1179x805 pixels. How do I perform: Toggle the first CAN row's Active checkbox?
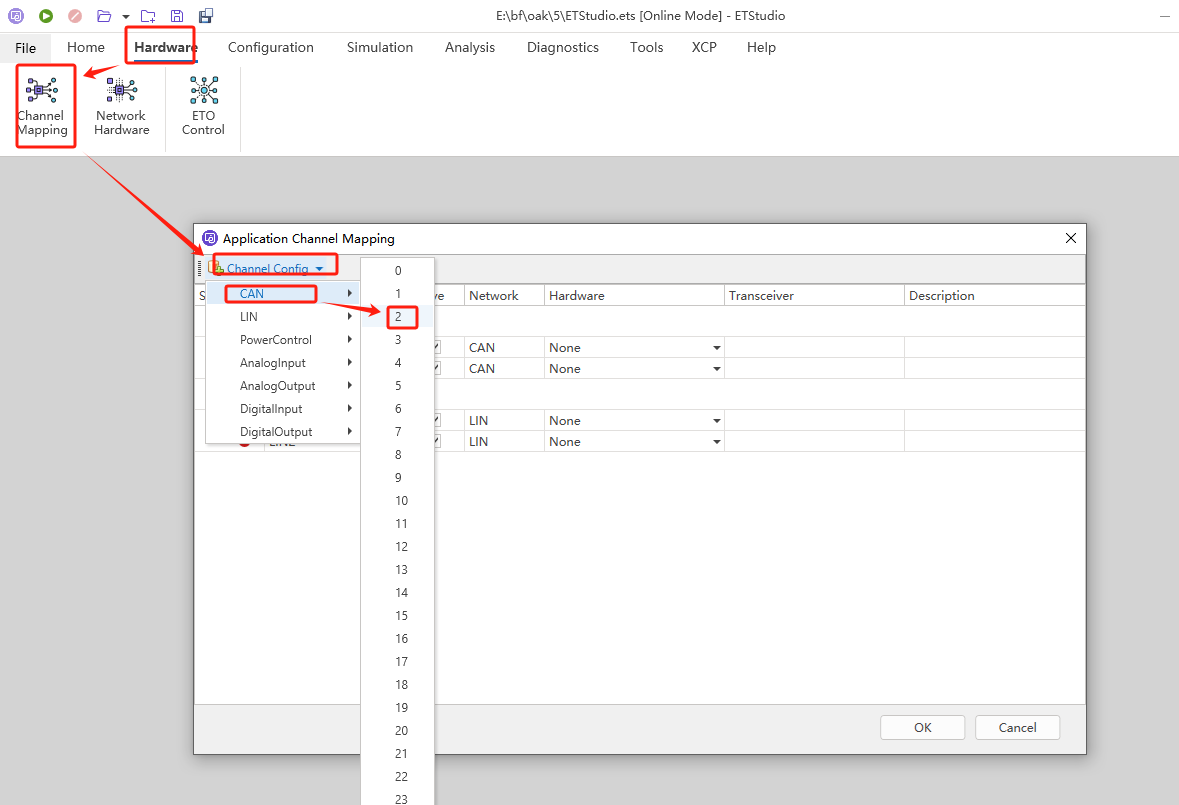tap(436, 347)
